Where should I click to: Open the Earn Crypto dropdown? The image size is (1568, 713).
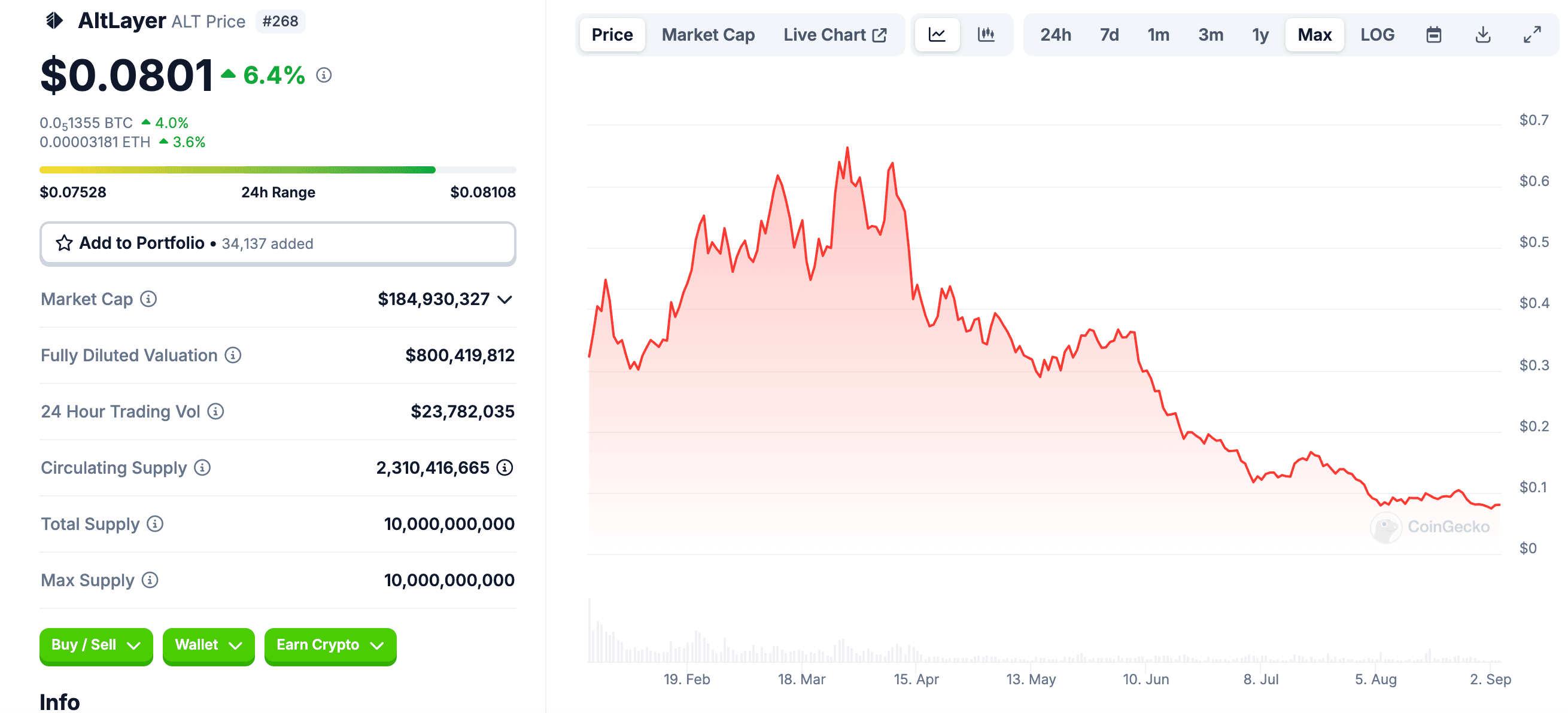(330, 645)
